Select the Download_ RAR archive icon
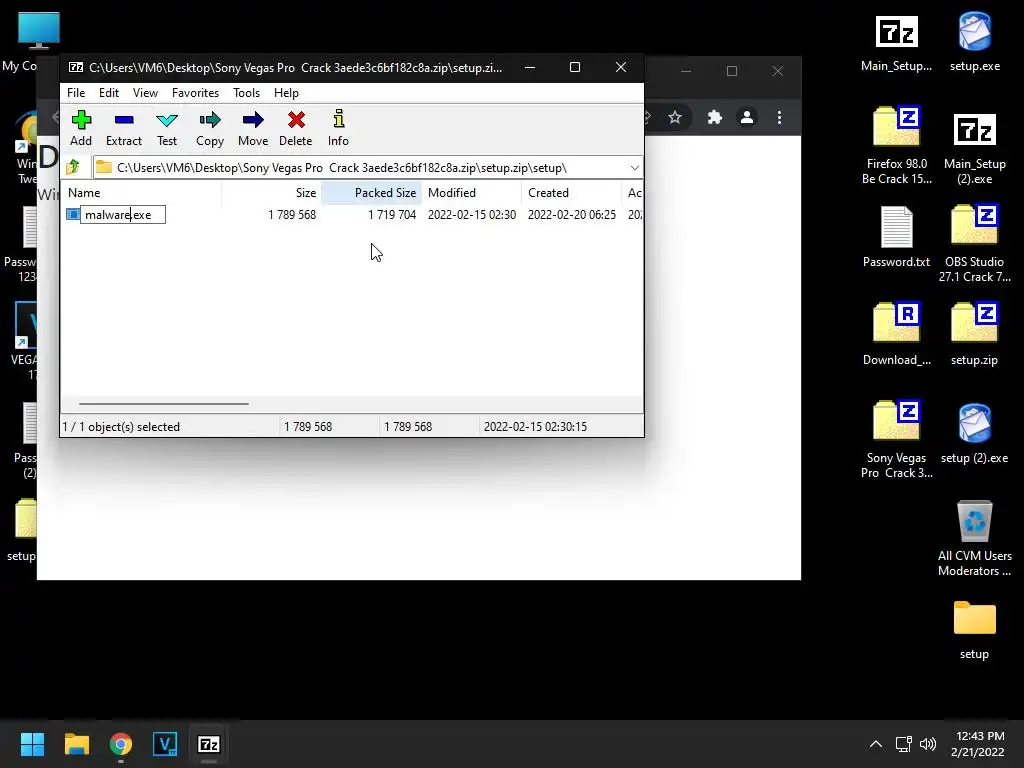This screenshot has width=1024, height=768. pos(896,334)
